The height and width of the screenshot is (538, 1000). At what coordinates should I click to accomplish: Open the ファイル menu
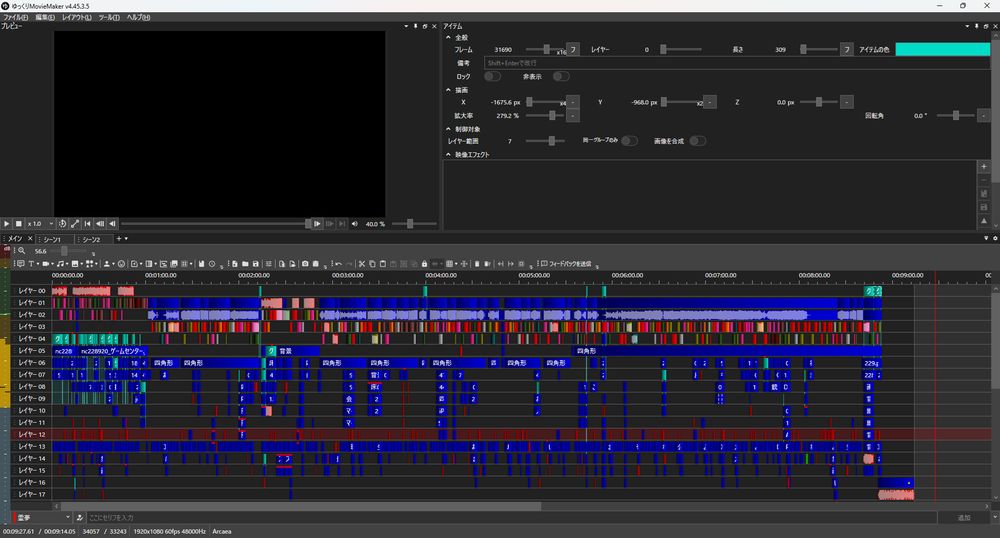click(x=15, y=17)
